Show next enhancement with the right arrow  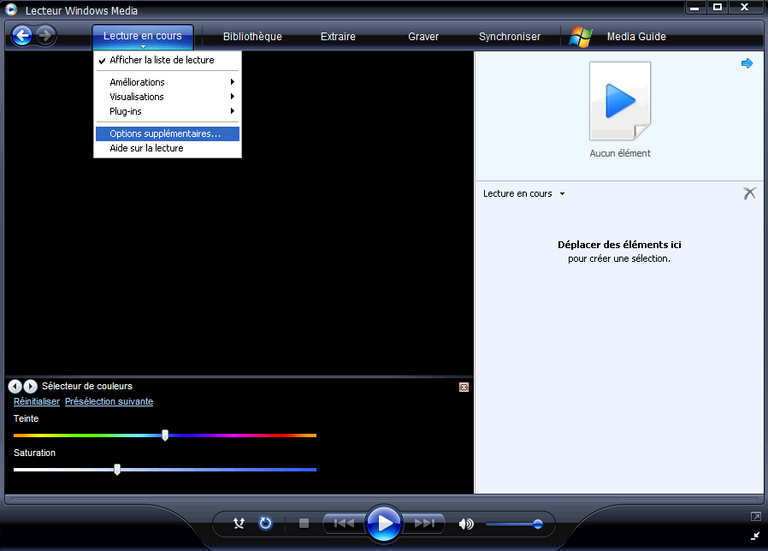pos(30,386)
